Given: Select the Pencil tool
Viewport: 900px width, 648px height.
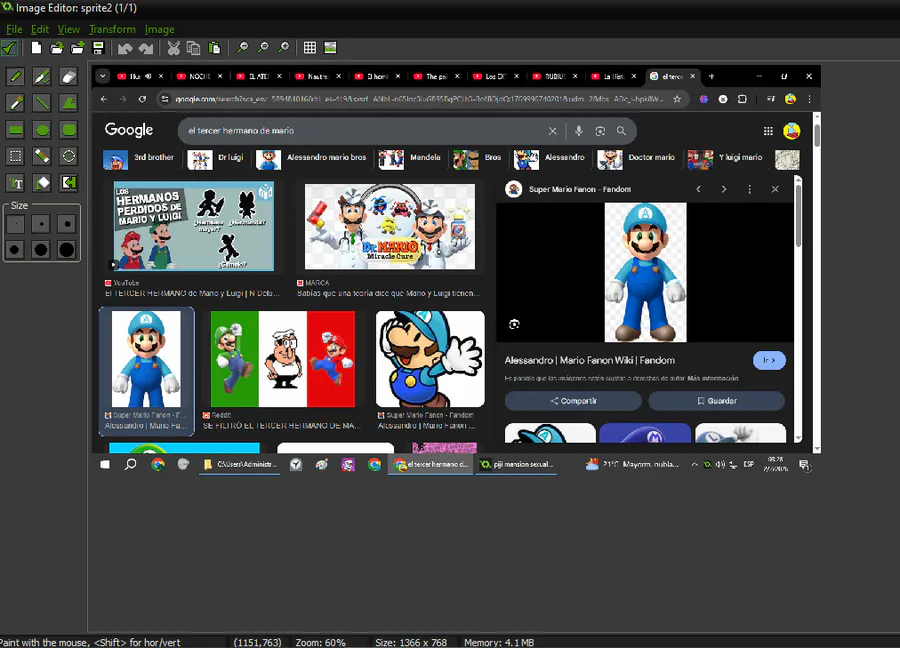Looking at the screenshot, I should [x=15, y=76].
